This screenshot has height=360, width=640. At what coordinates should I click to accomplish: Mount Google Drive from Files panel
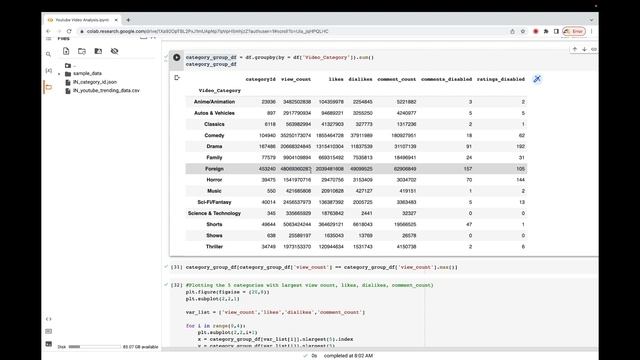pyautogui.click(x=98, y=51)
